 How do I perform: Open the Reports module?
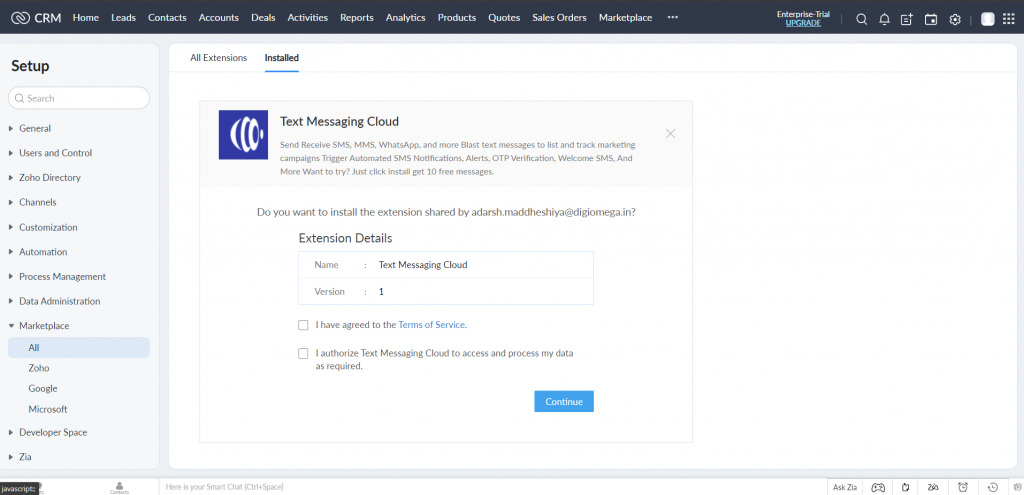357,18
